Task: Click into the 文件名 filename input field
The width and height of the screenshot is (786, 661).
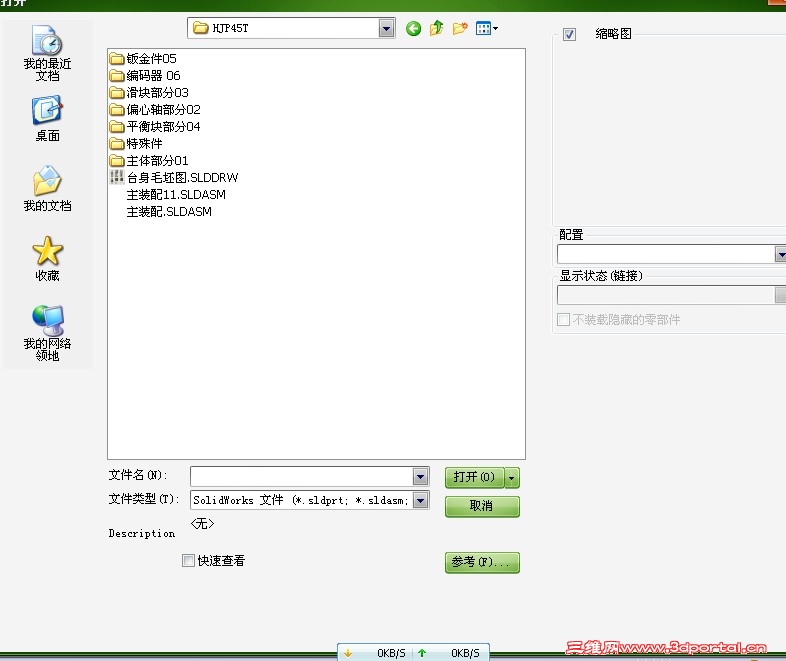Action: 302,477
